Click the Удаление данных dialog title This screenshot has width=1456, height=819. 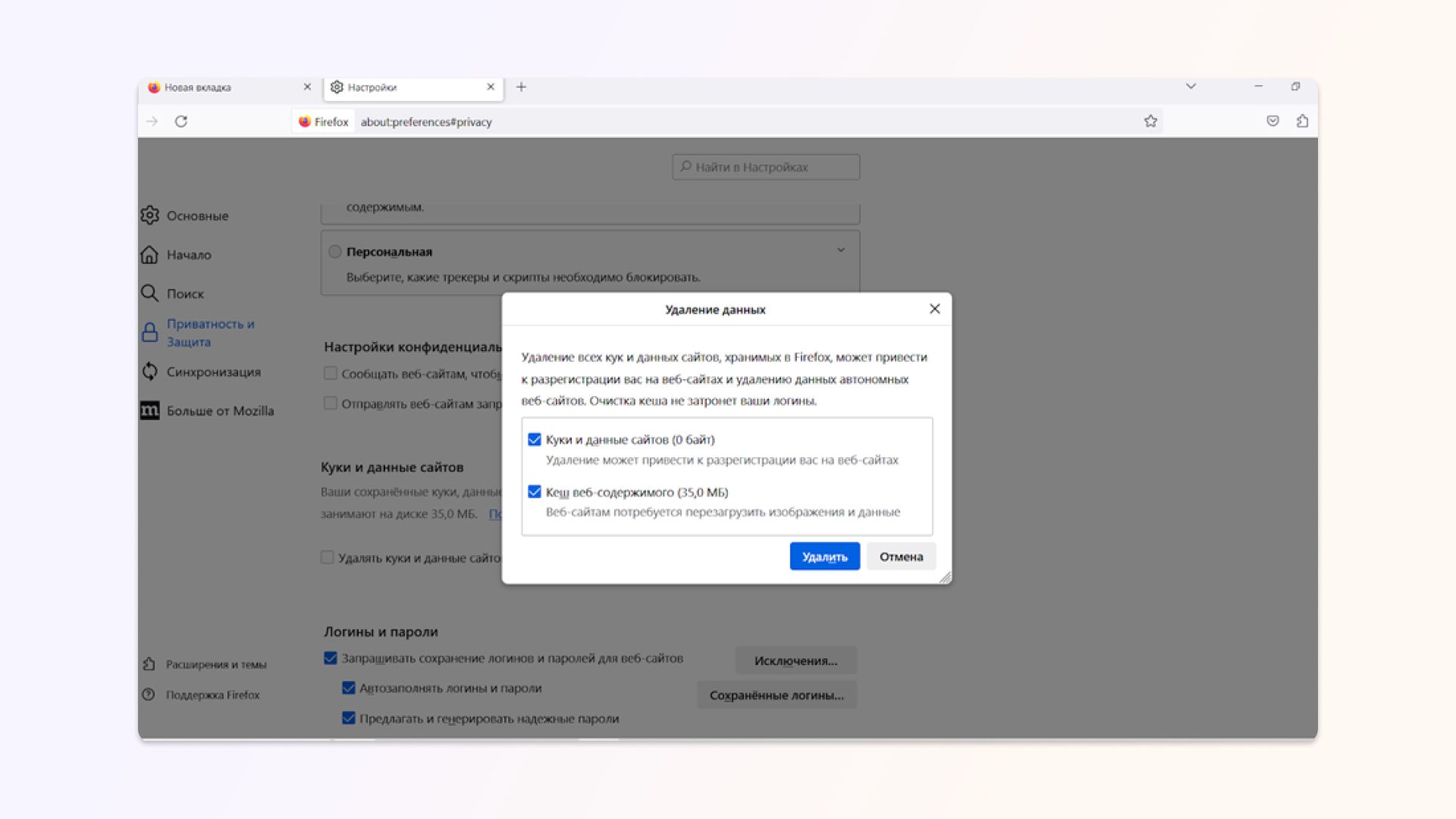(715, 309)
